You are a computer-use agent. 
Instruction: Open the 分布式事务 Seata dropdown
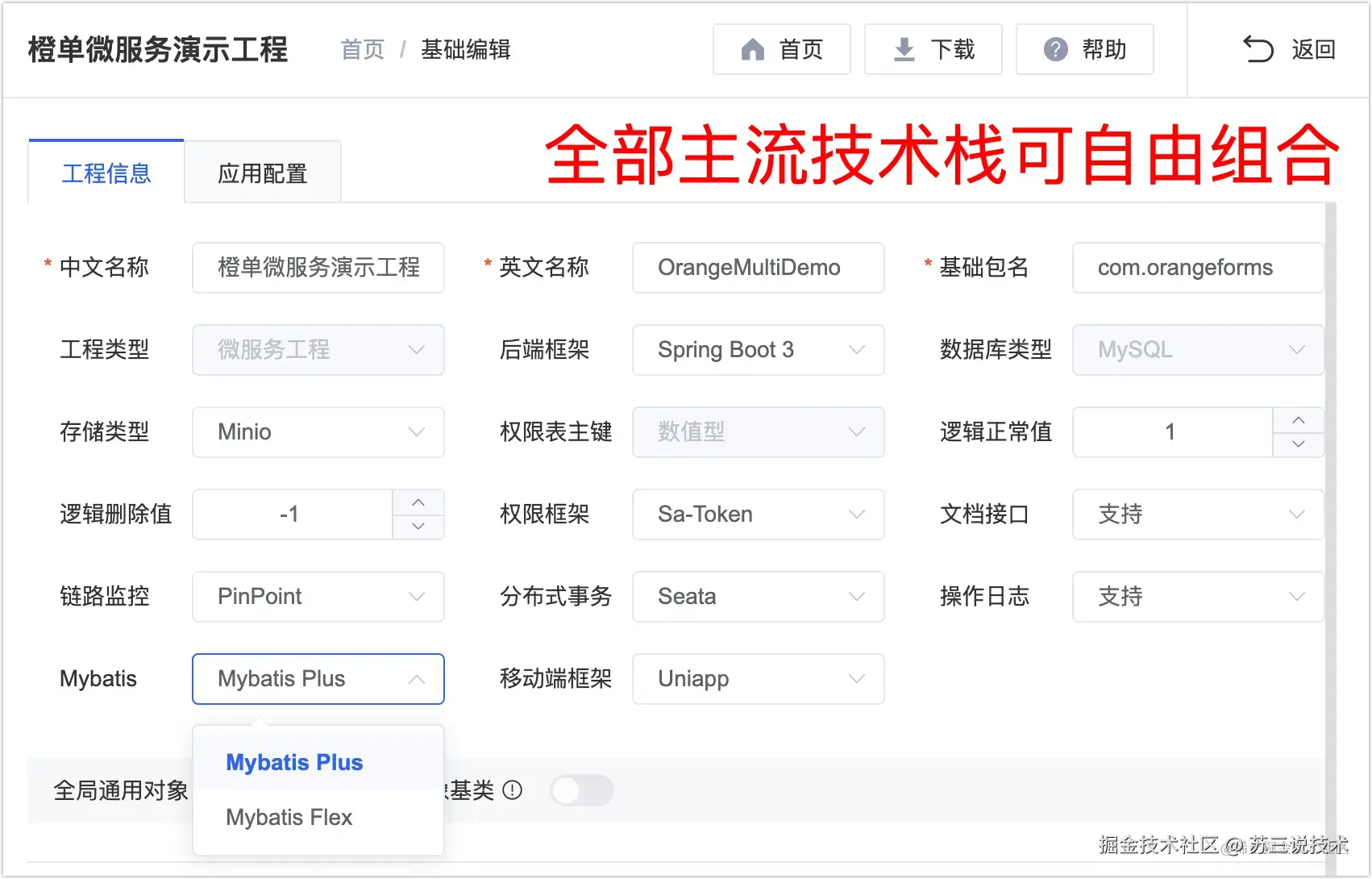758,597
